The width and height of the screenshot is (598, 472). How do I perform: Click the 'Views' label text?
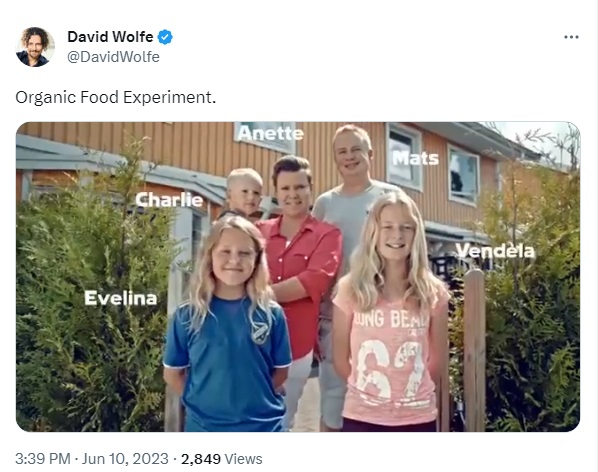(x=243, y=459)
